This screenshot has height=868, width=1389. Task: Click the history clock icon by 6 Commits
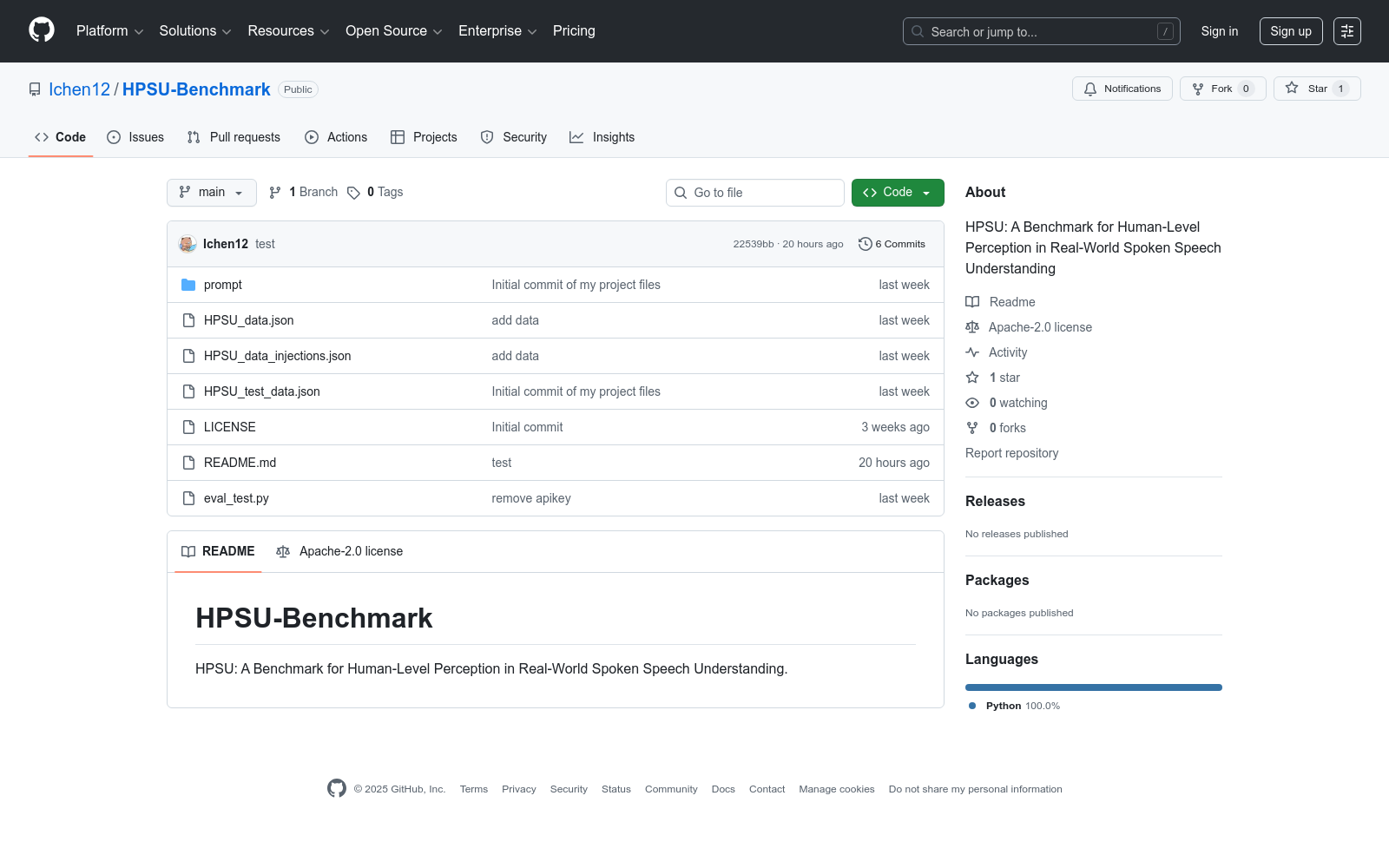(865, 244)
